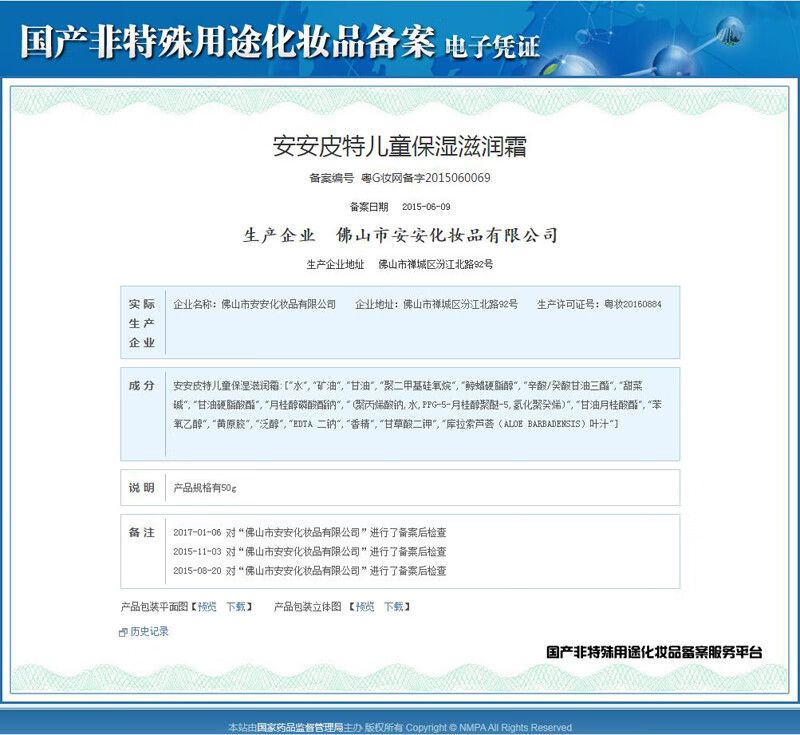Select the 生产企业地址 line under the company heading
Image resolution: width=800 pixels, height=735 pixels.
399,264
